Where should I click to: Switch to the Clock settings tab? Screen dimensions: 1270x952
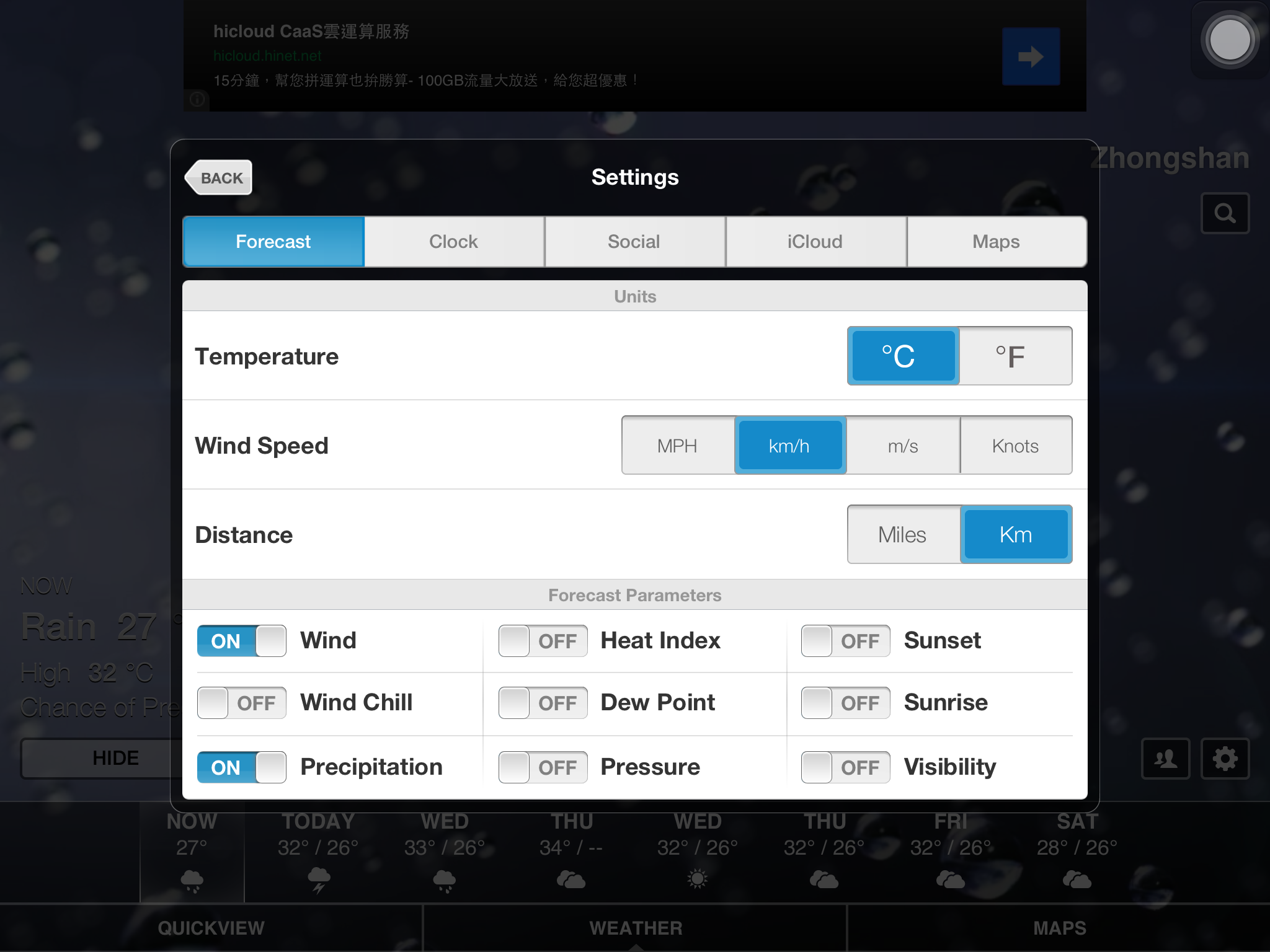453,241
